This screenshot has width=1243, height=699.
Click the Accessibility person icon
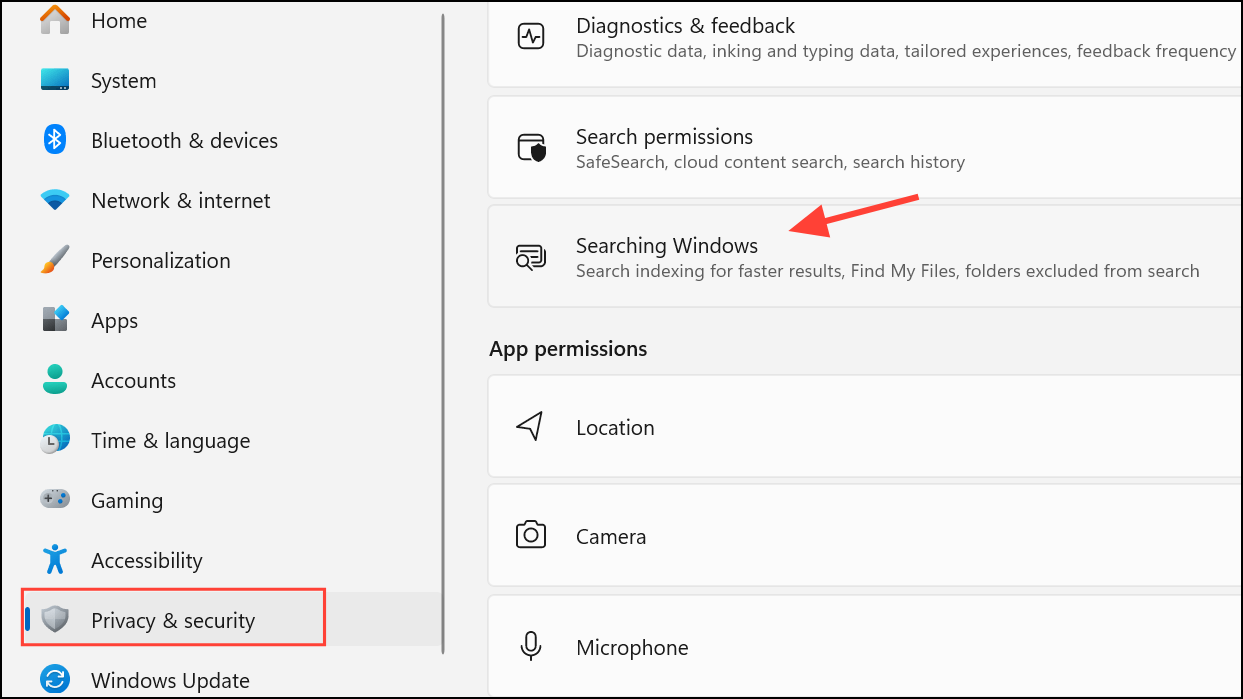54,560
